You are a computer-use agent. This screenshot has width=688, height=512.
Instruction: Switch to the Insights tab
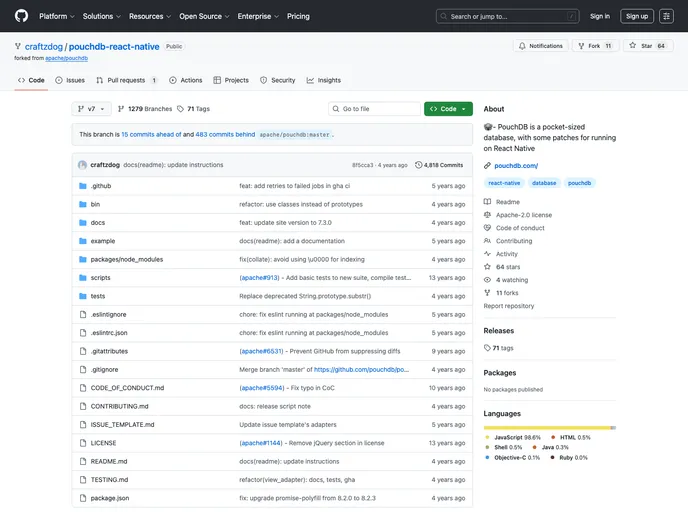(324, 80)
